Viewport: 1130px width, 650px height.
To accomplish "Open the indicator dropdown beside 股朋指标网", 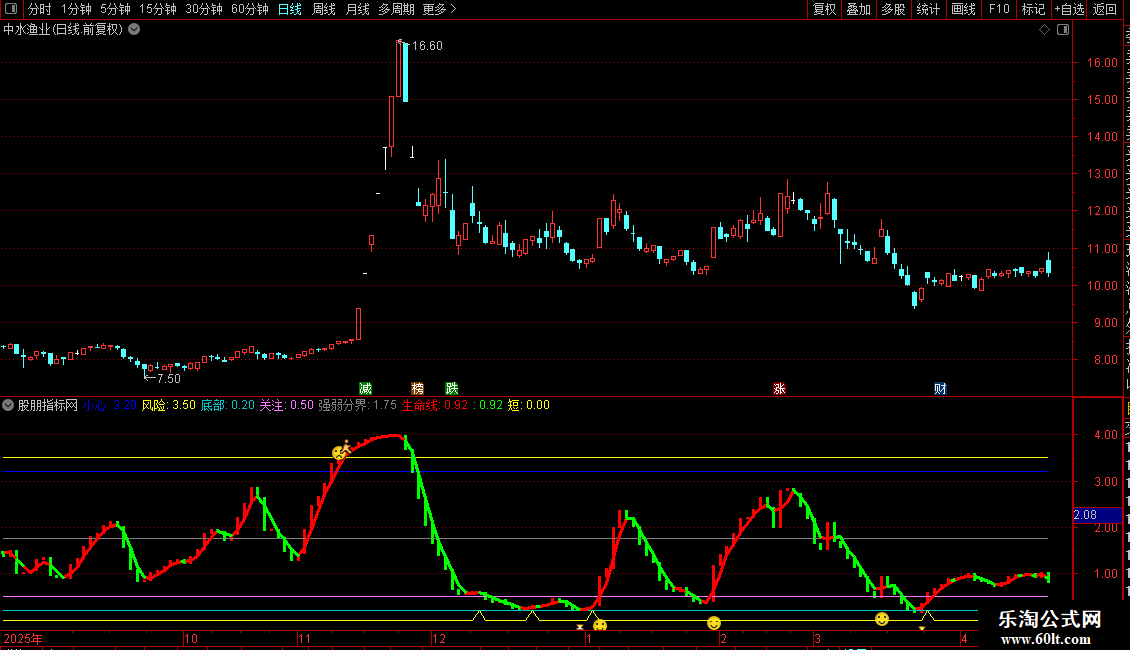I will pos(8,405).
